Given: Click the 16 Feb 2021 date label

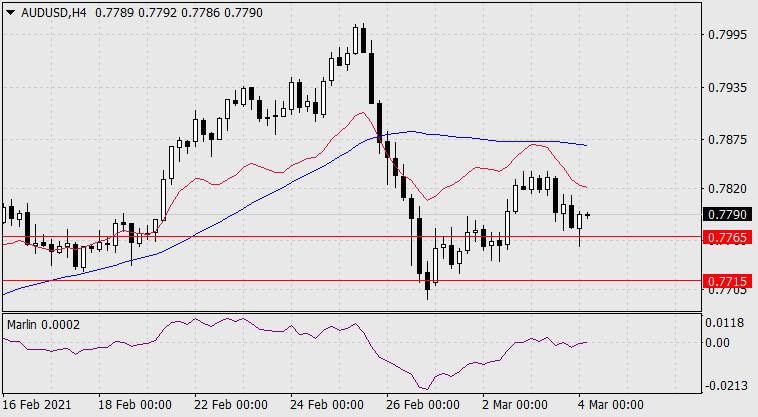Looking at the screenshot, I should click(37, 404).
